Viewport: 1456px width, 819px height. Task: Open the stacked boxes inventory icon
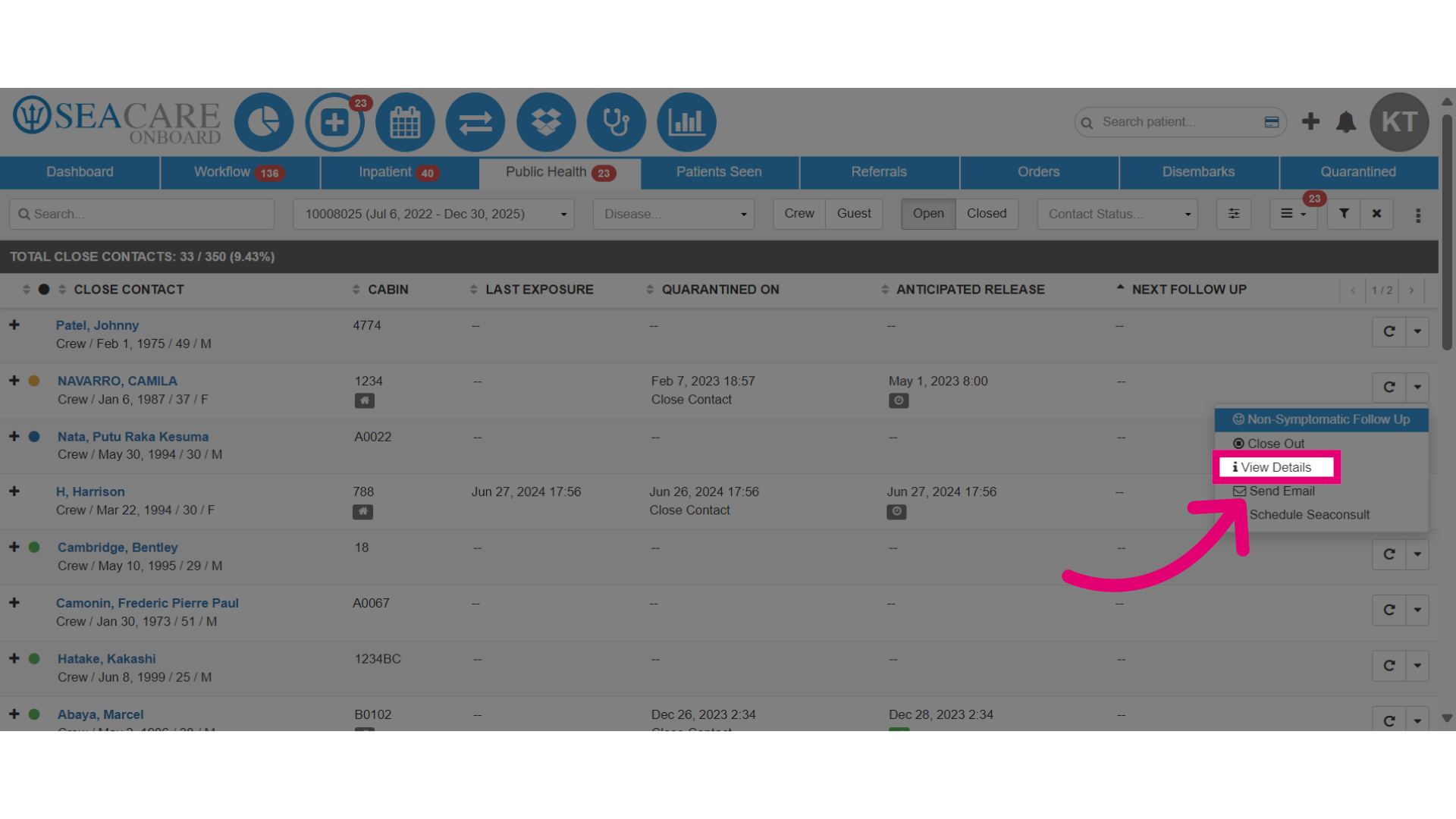(x=546, y=122)
